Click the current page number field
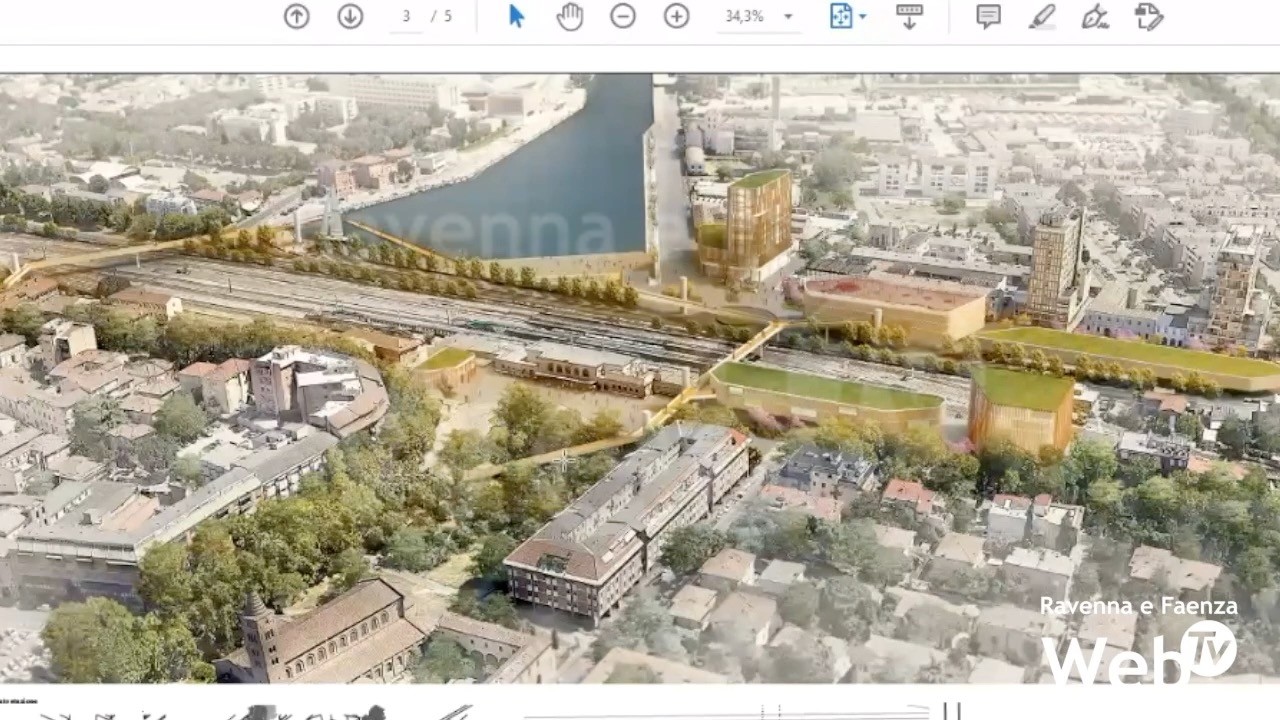This screenshot has height=720, width=1280. [406, 16]
